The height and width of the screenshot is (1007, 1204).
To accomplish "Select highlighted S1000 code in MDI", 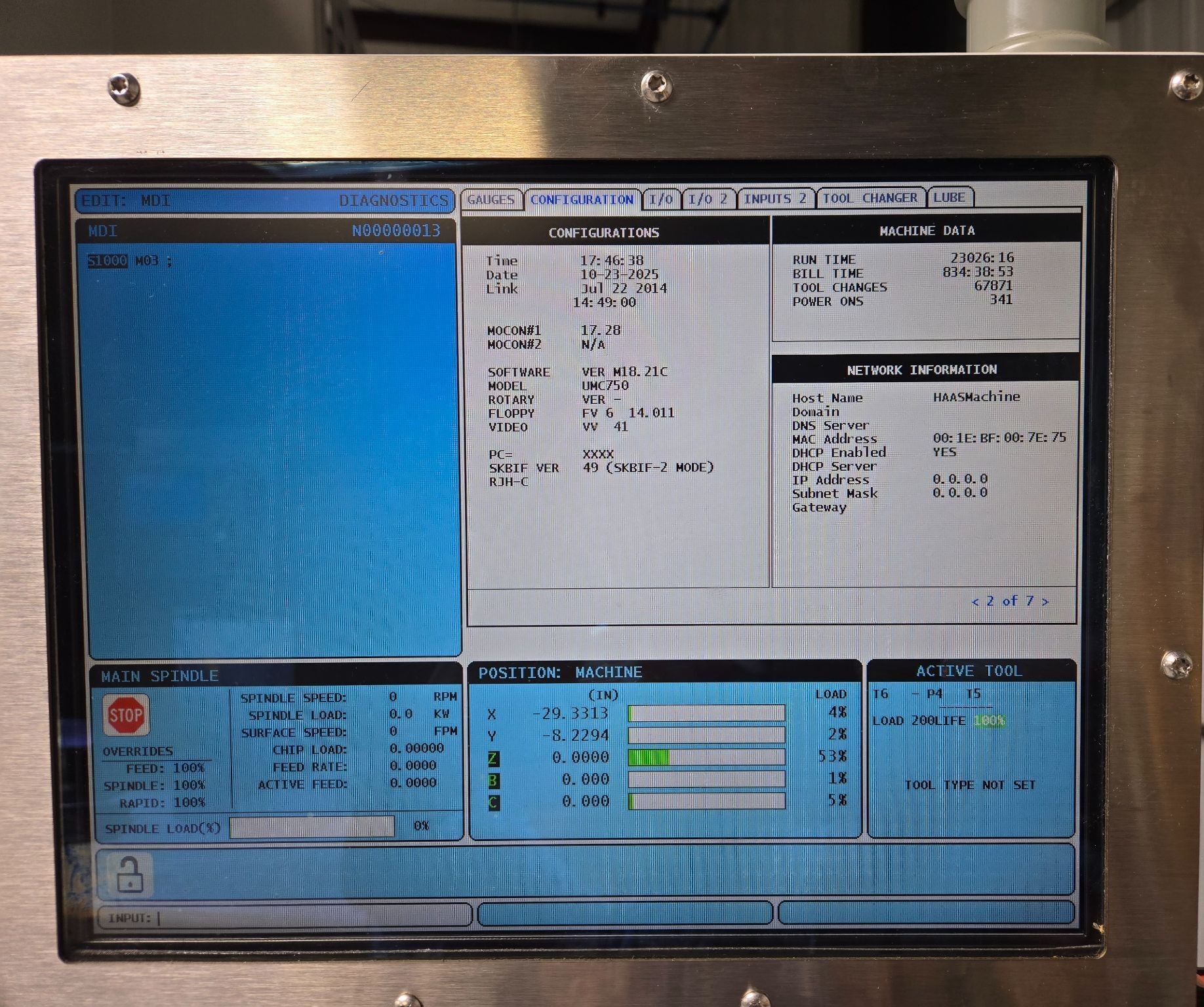I will [x=108, y=261].
